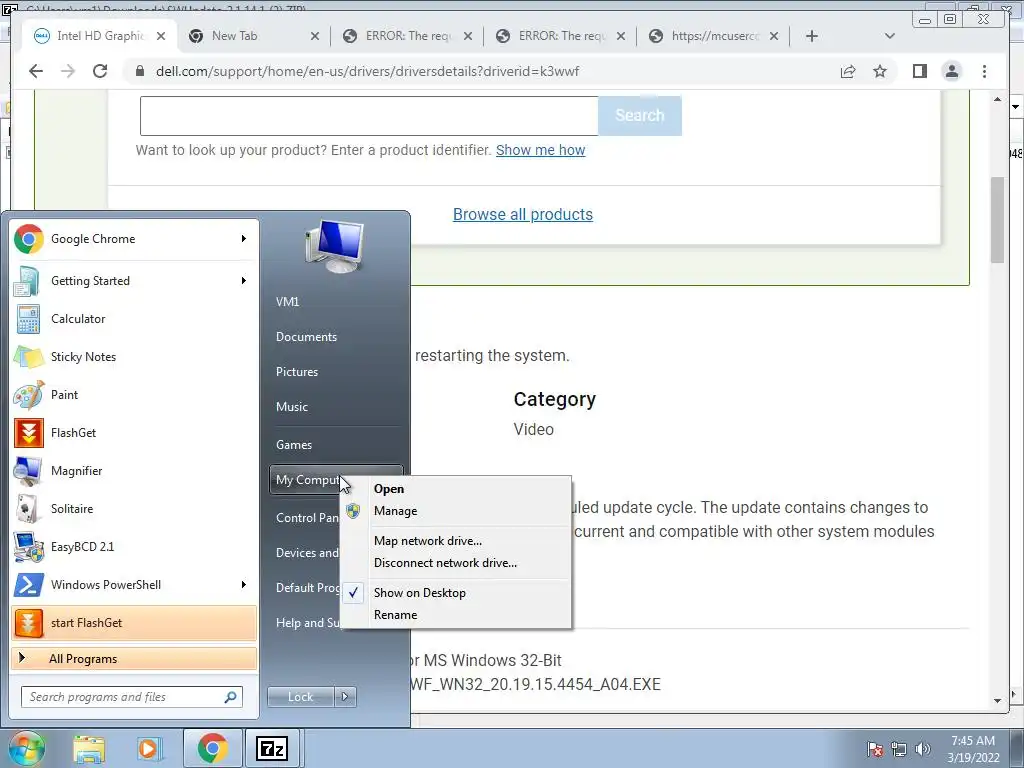Click the Windows Start orb

27,748
